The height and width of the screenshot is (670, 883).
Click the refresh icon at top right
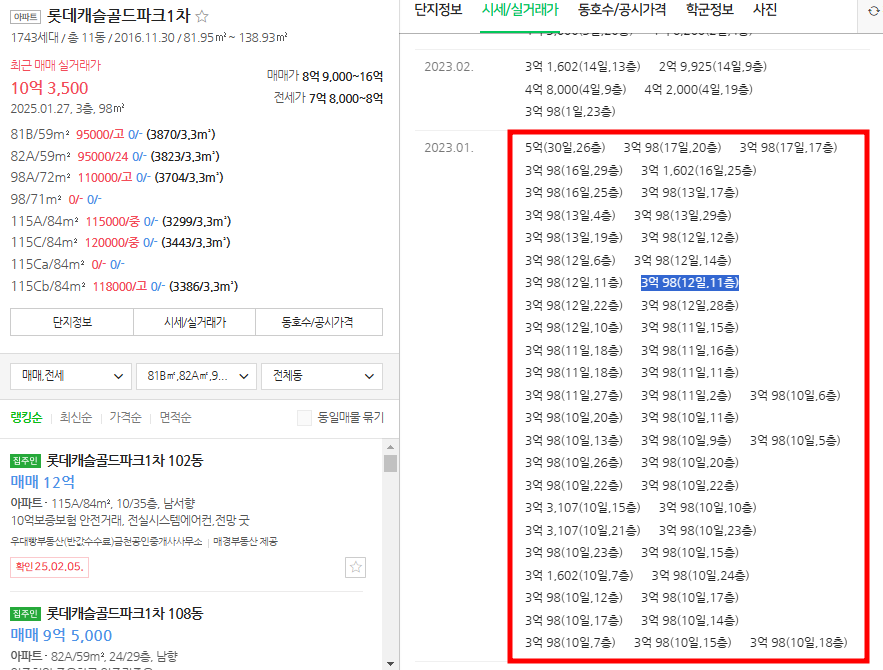pyautogui.click(x=874, y=11)
